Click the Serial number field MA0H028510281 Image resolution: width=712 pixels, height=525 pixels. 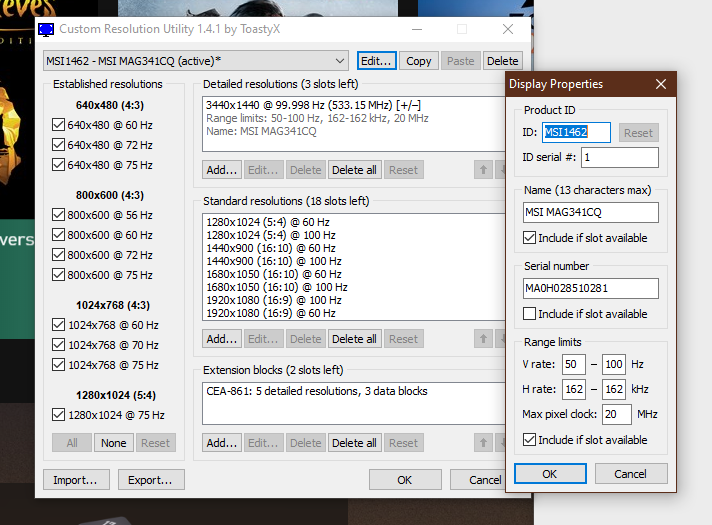tap(590, 288)
